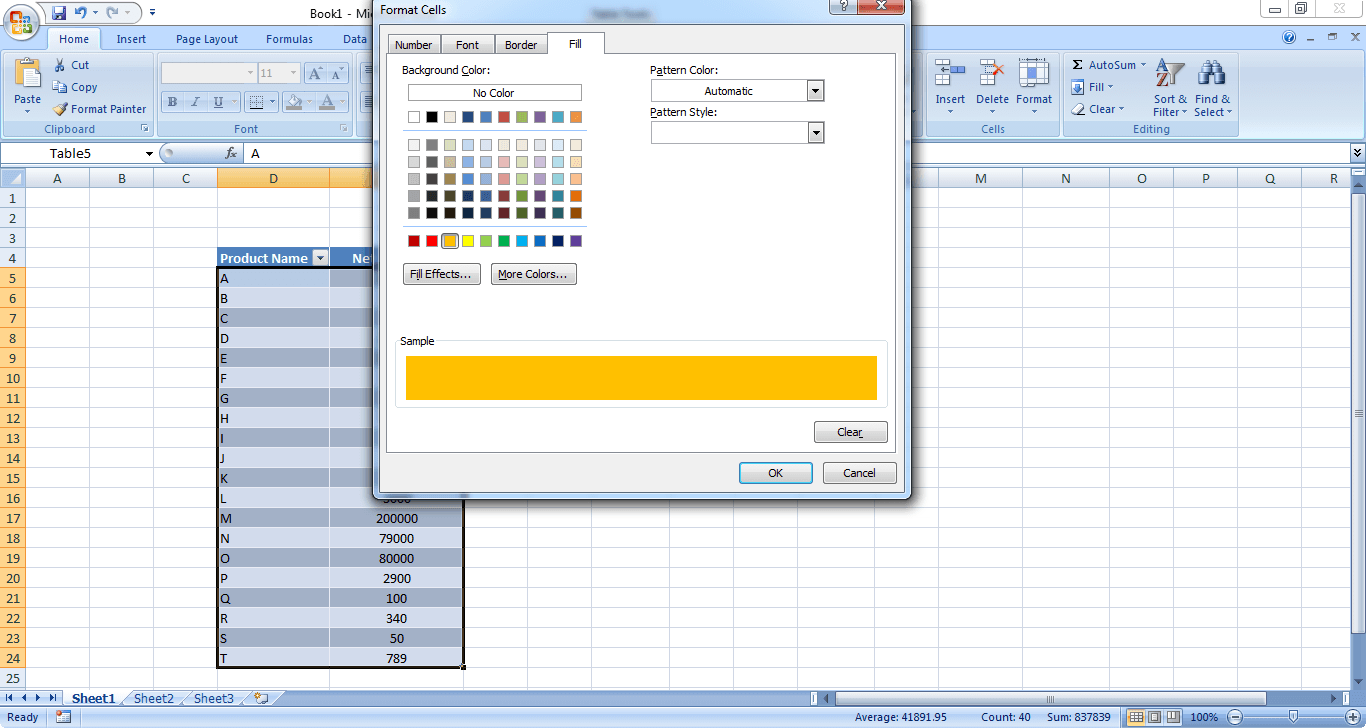1366x728 pixels.
Task: Switch to the Border tab
Action: pos(521,45)
